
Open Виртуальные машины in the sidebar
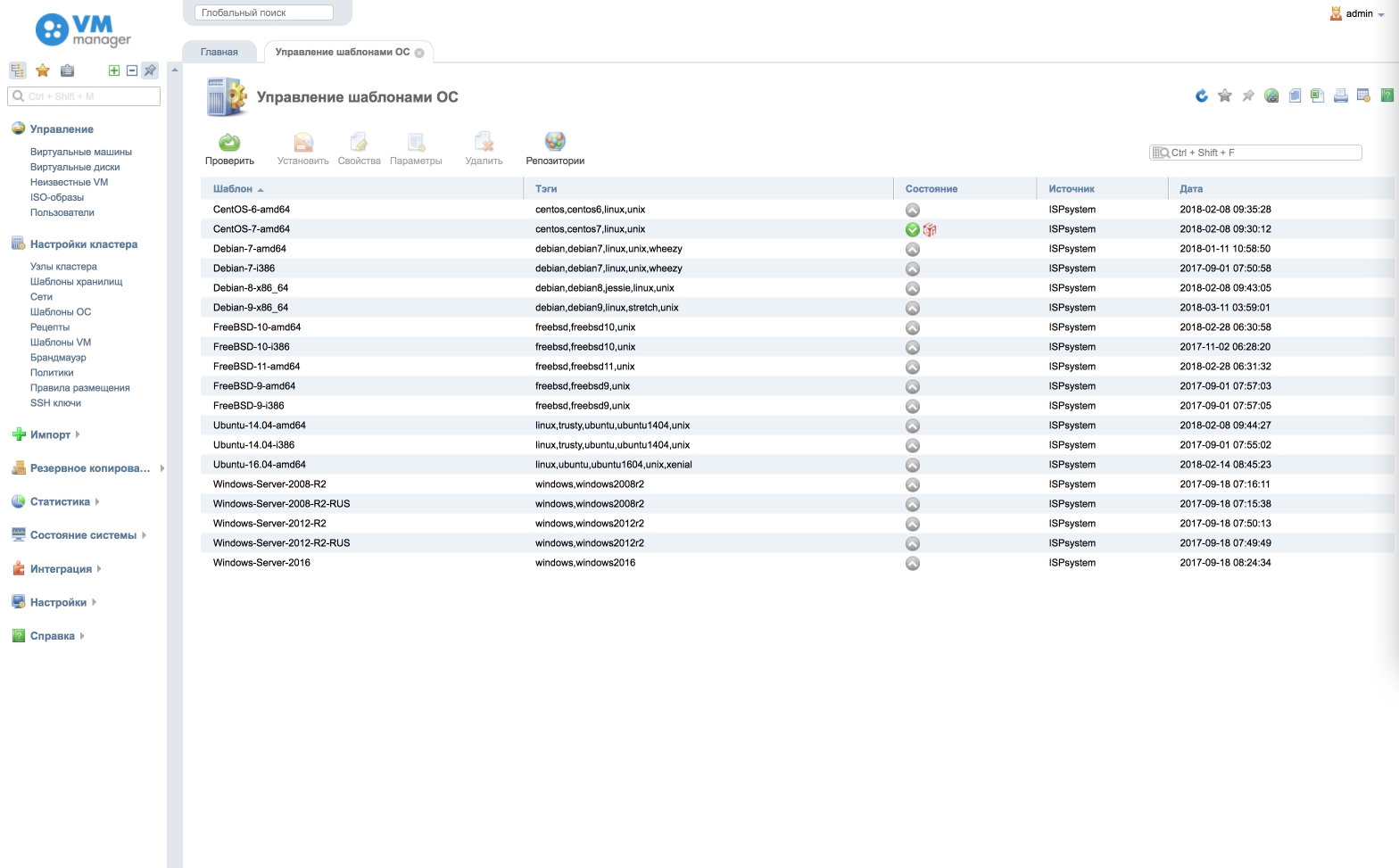pyautogui.click(x=80, y=152)
